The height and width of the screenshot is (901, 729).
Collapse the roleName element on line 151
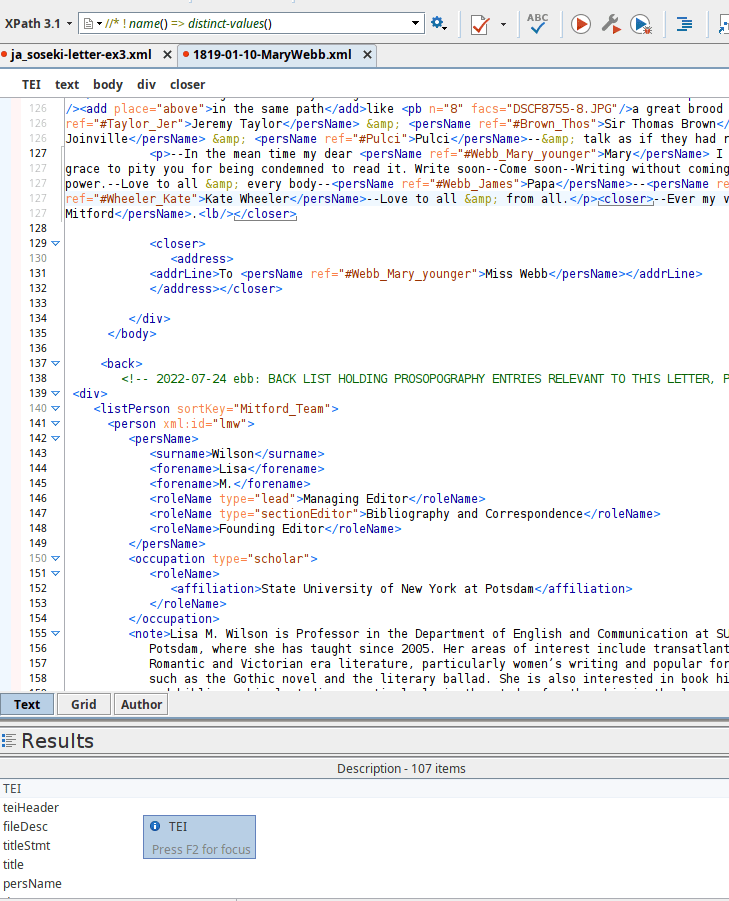click(56, 573)
